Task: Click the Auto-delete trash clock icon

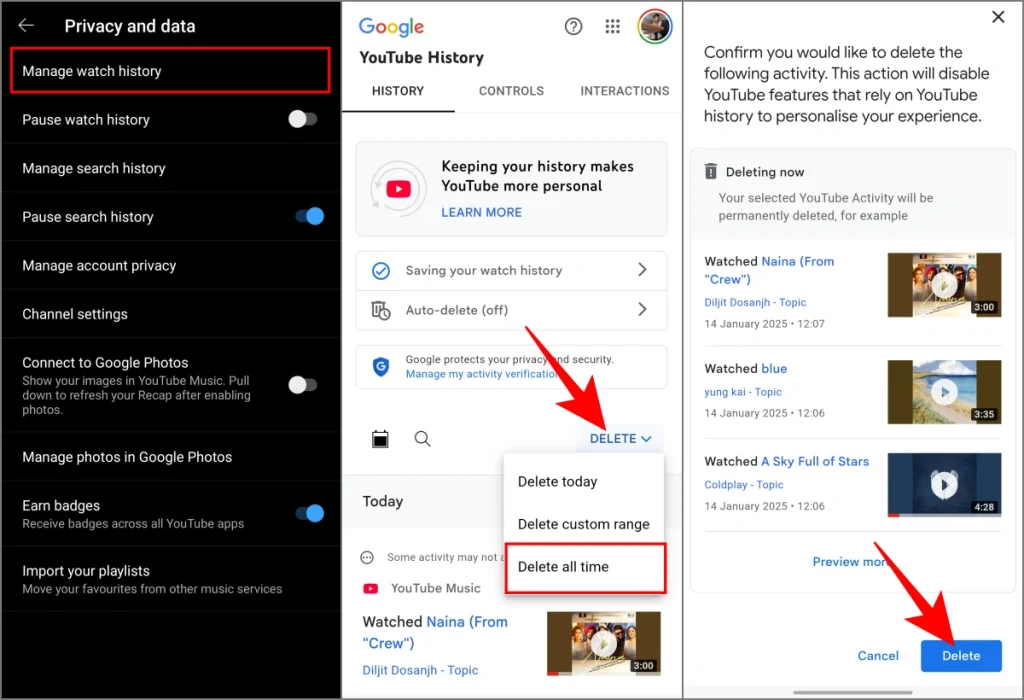Action: click(381, 310)
